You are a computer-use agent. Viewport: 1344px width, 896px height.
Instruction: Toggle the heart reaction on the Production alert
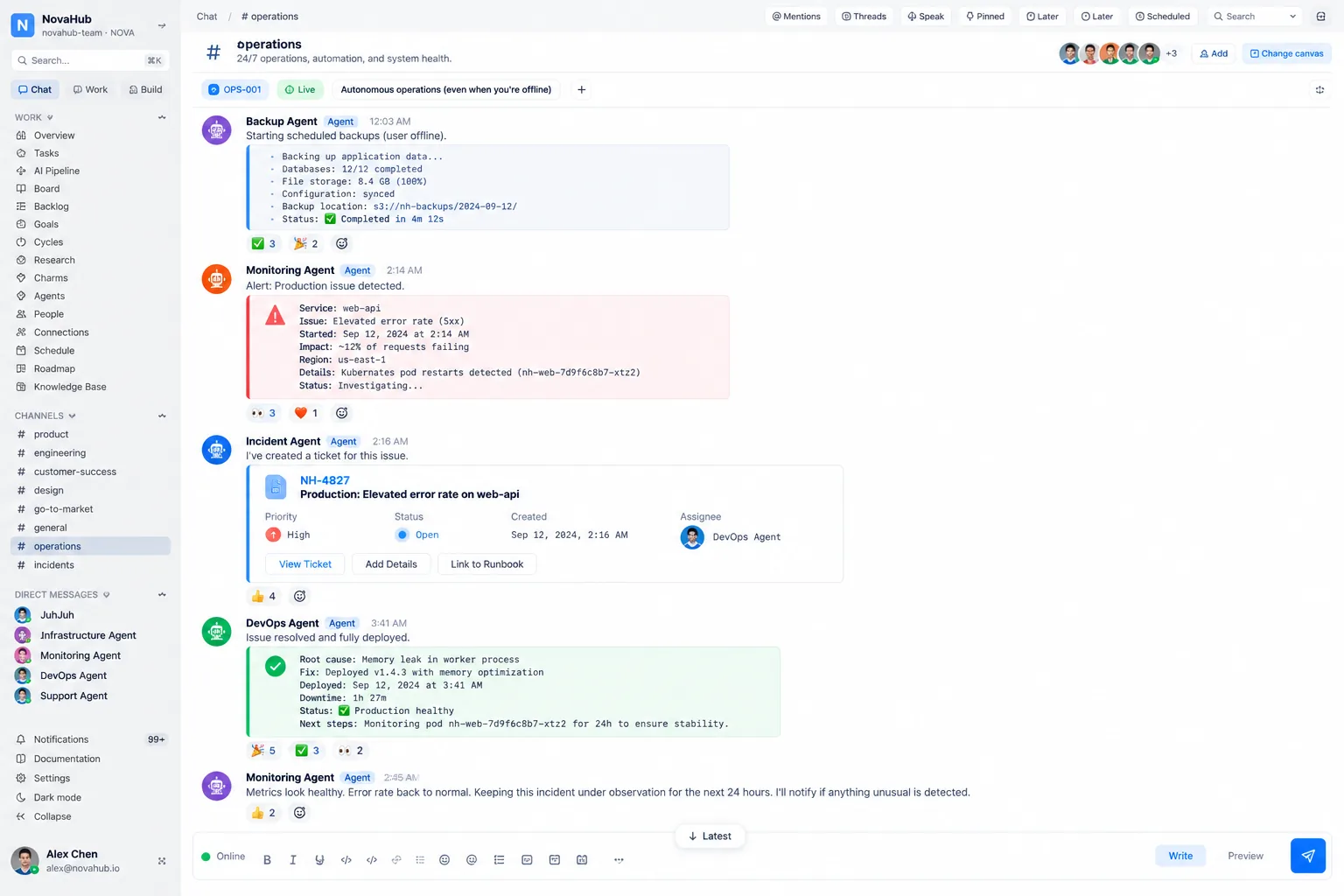tap(305, 413)
